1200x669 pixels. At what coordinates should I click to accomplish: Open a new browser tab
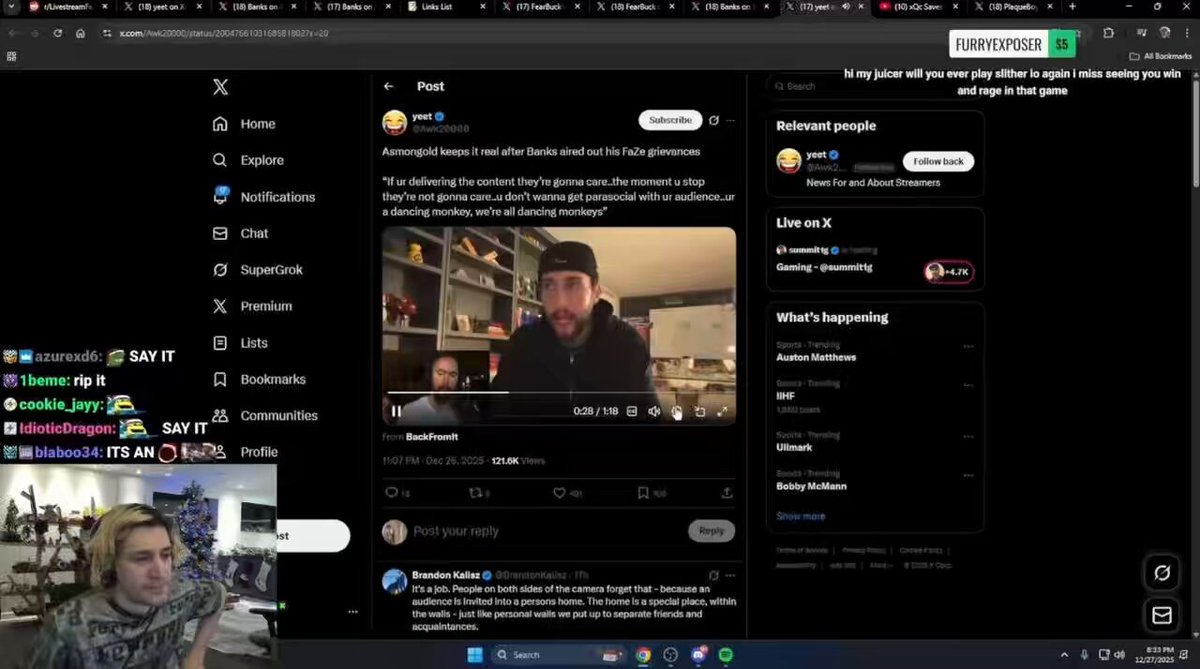(1073, 7)
